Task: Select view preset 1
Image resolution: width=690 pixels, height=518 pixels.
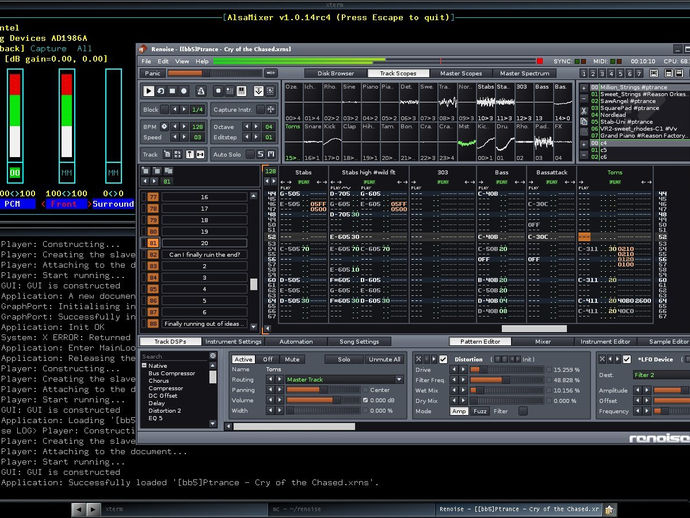Action: pos(584,73)
